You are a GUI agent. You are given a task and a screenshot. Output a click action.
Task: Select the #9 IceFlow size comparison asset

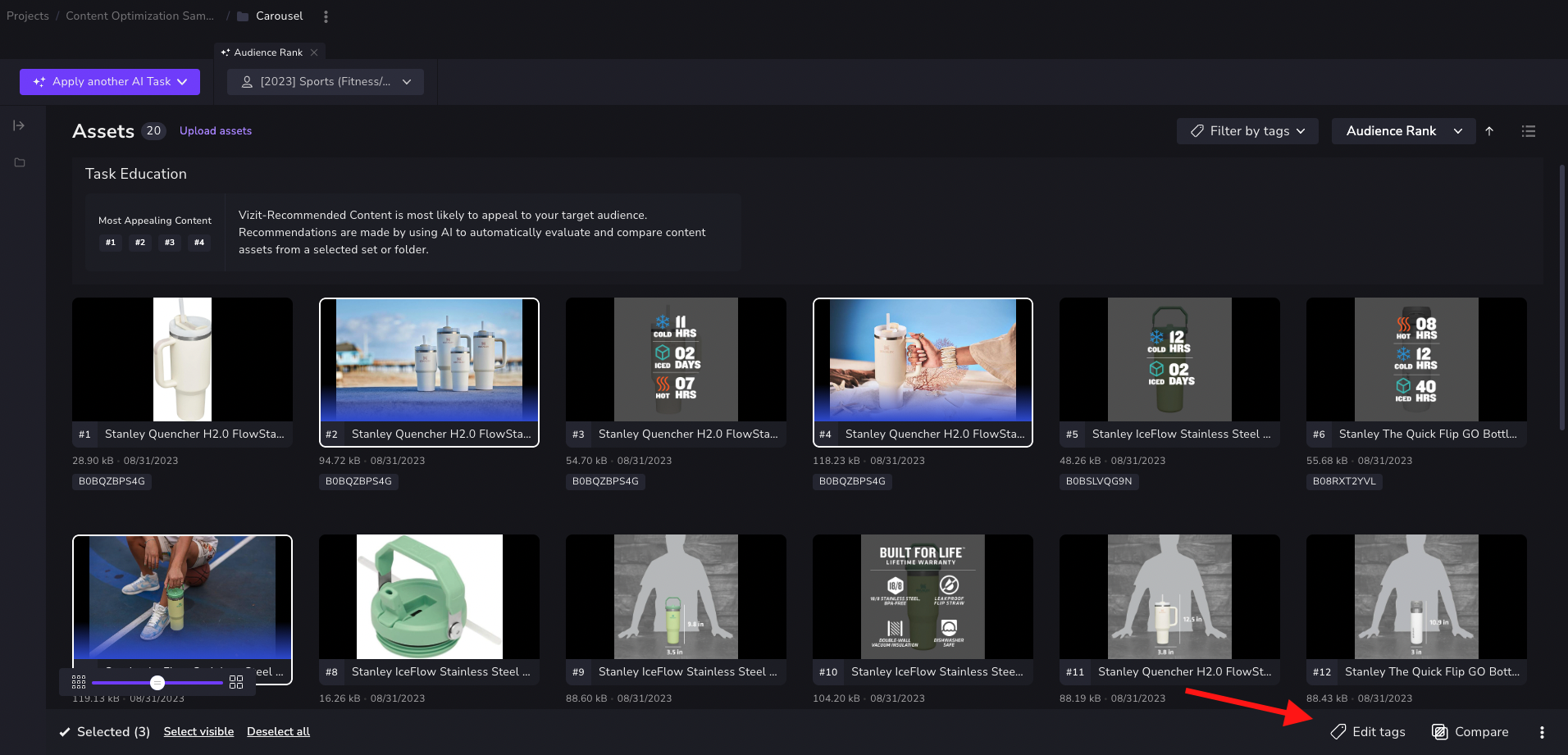(676, 598)
